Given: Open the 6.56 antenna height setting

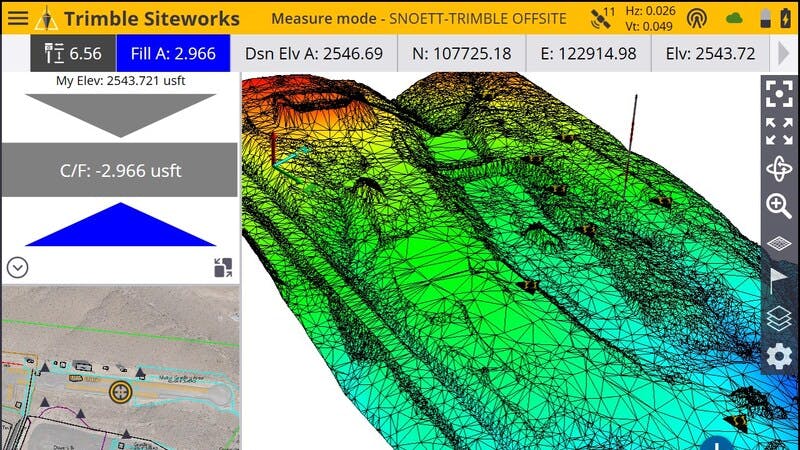Looking at the screenshot, I should [73, 53].
